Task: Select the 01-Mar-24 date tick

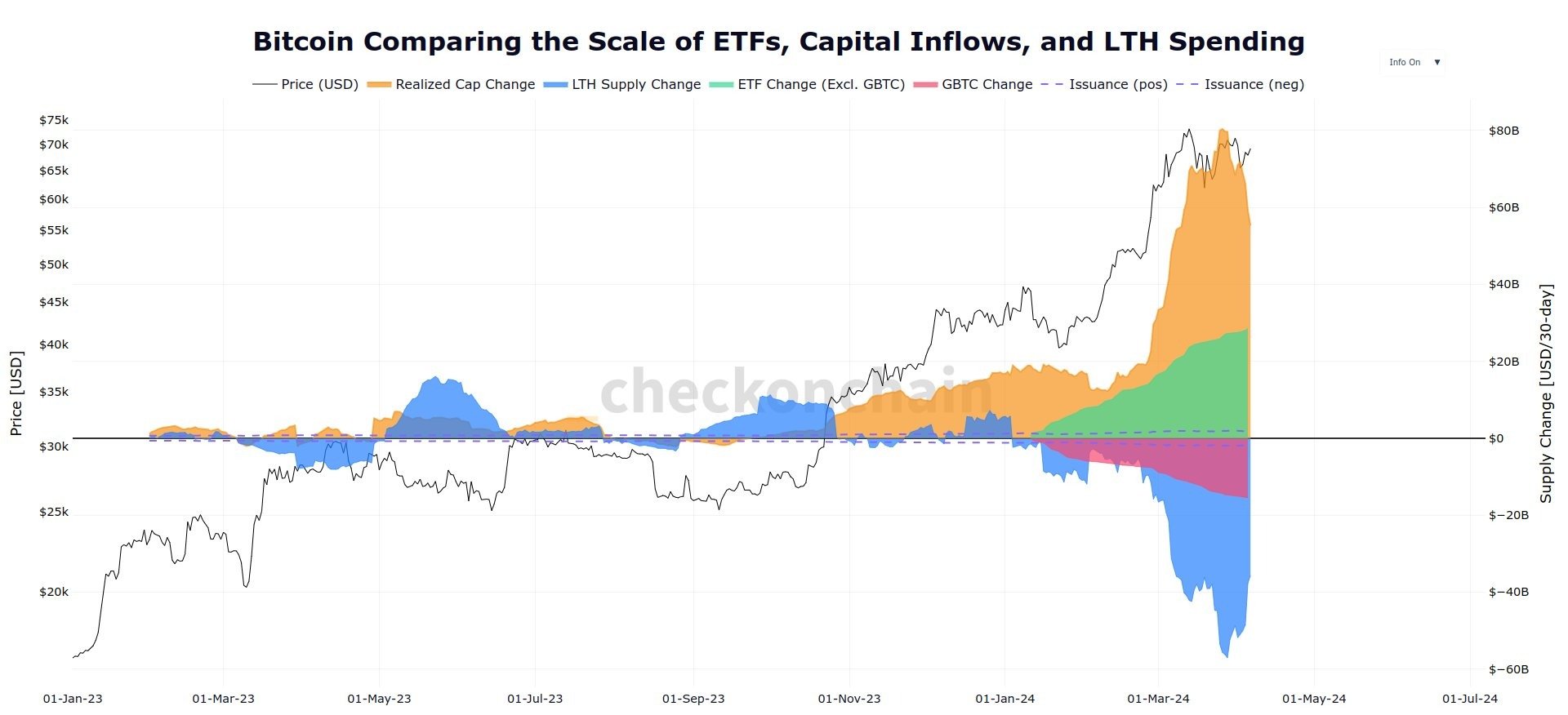Action: [x=1158, y=699]
